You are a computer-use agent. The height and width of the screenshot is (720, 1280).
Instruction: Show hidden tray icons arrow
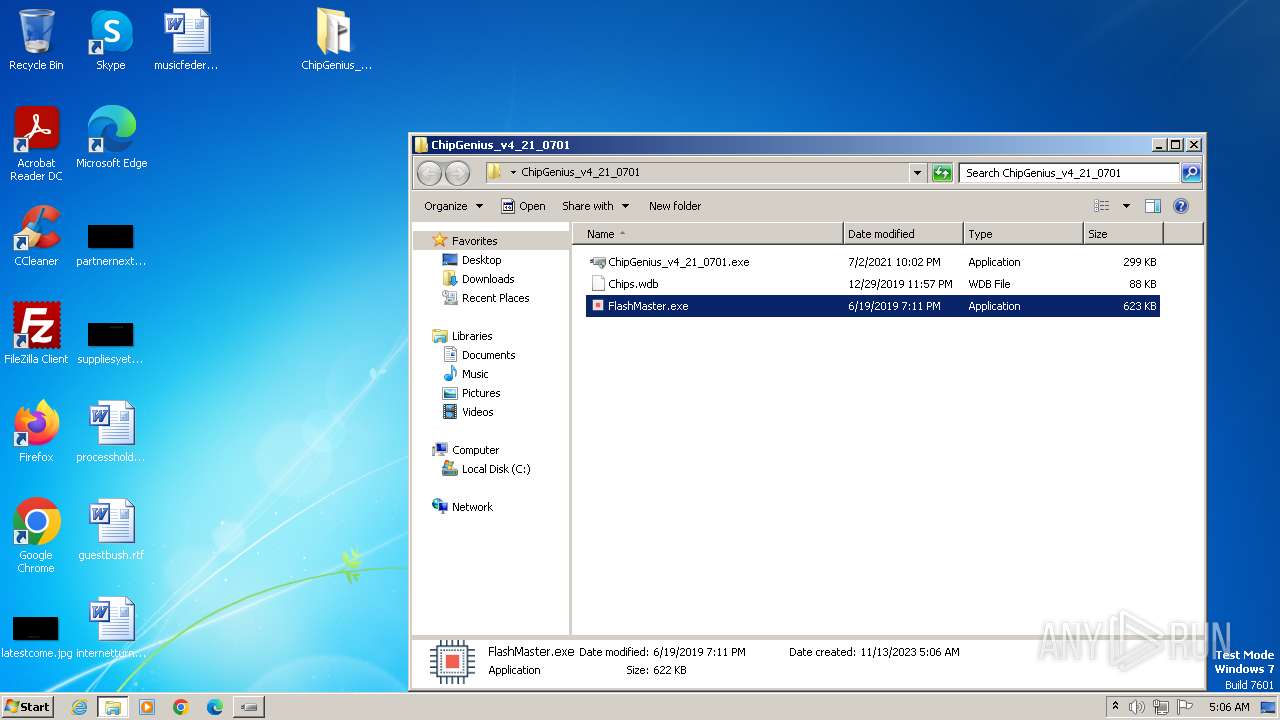click(x=1115, y=707)
